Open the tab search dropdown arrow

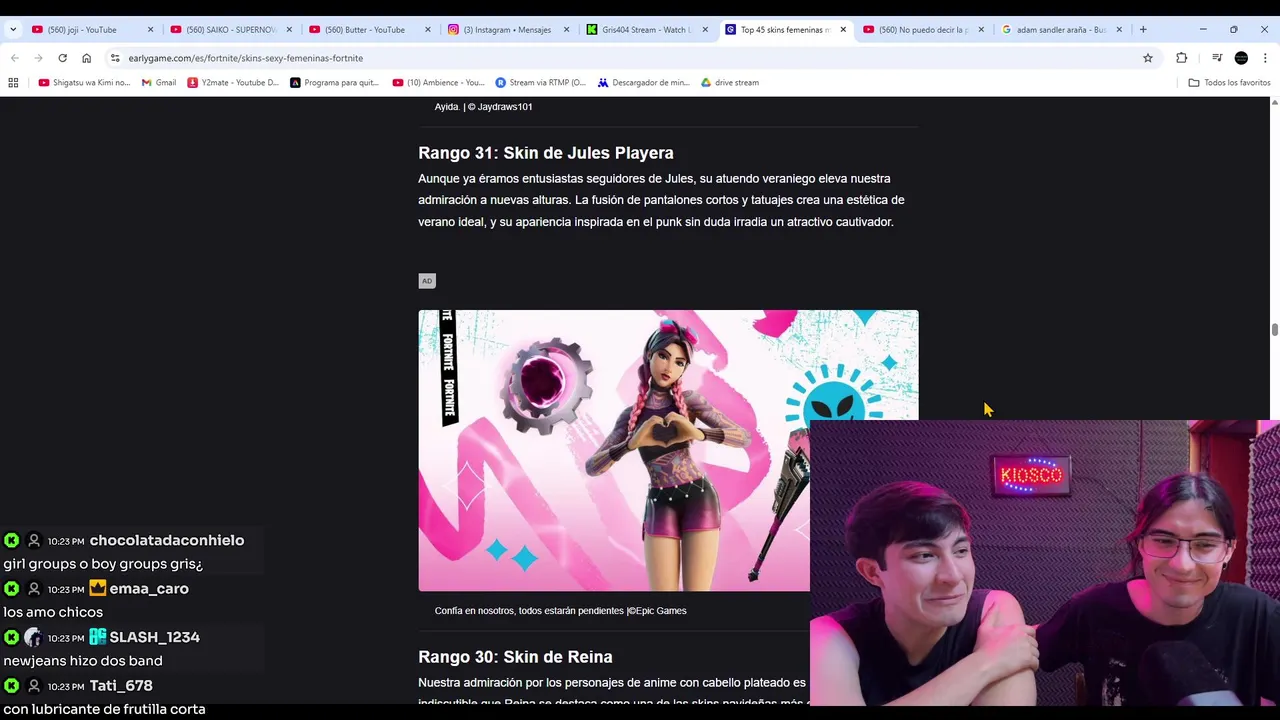pos(12,30)
